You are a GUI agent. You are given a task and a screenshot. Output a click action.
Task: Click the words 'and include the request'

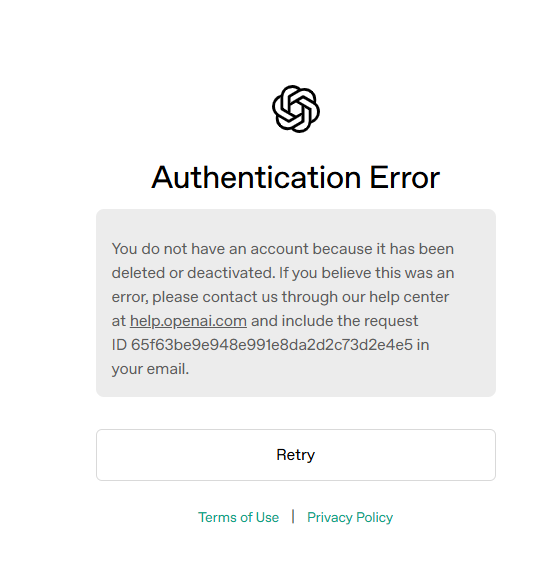(x=334, y=321)
